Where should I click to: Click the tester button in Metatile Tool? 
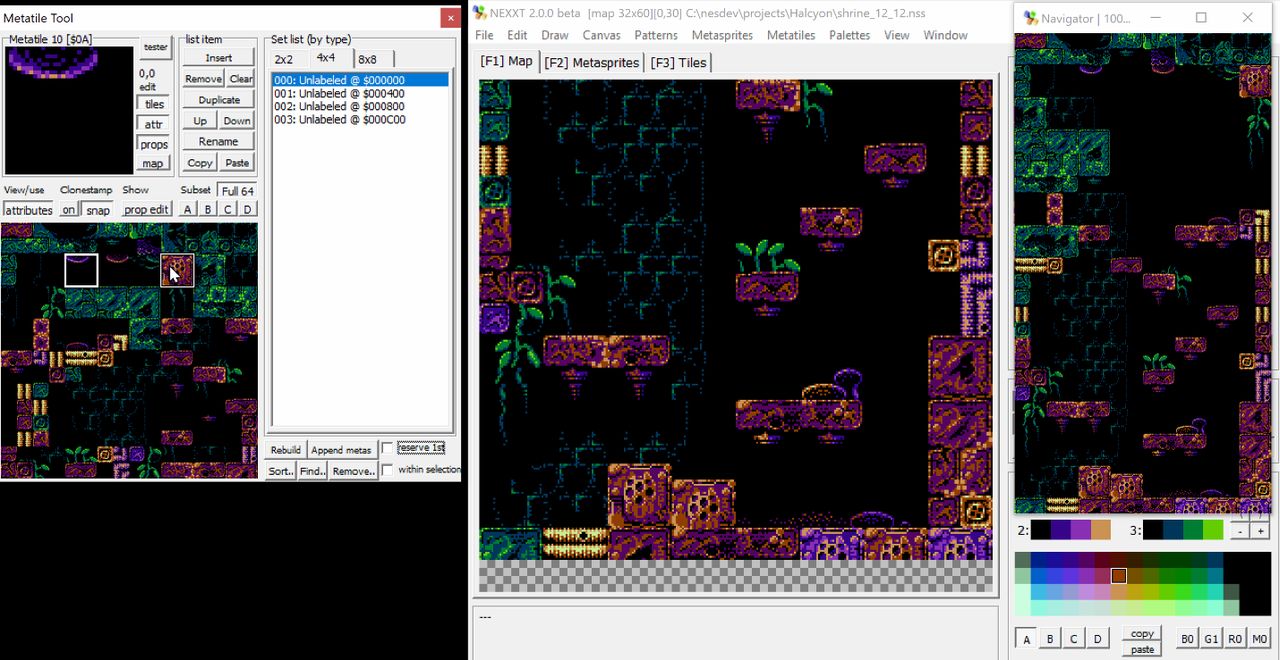(x=155, y=47)
